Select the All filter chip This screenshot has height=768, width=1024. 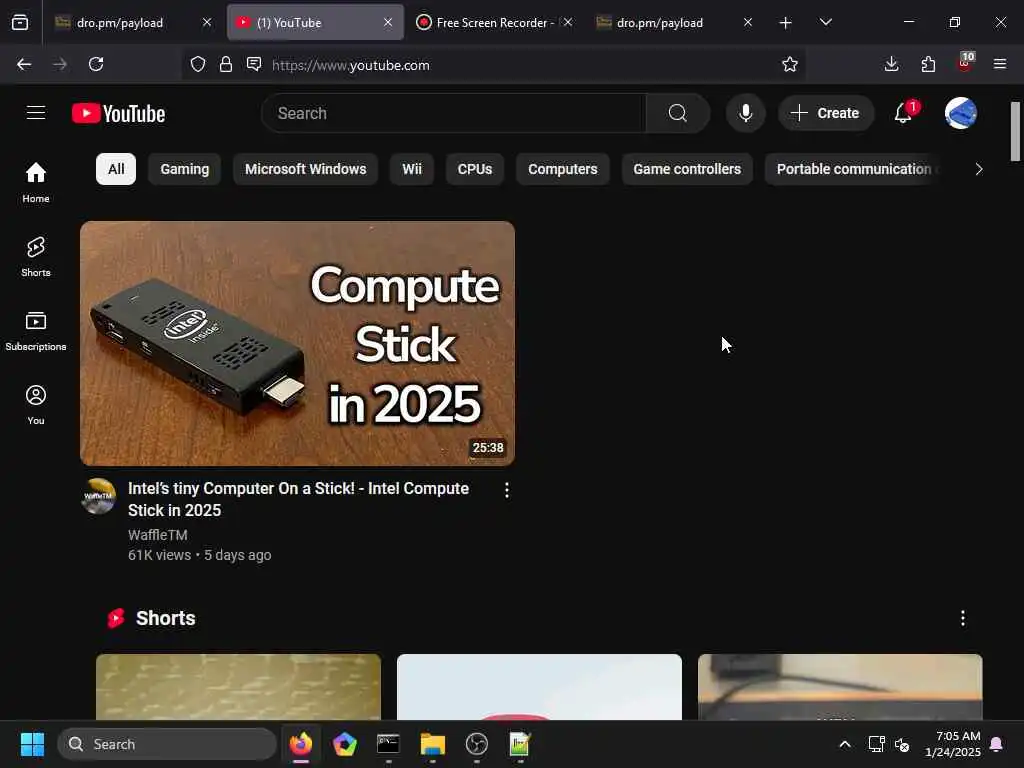(x=116, y=169)
